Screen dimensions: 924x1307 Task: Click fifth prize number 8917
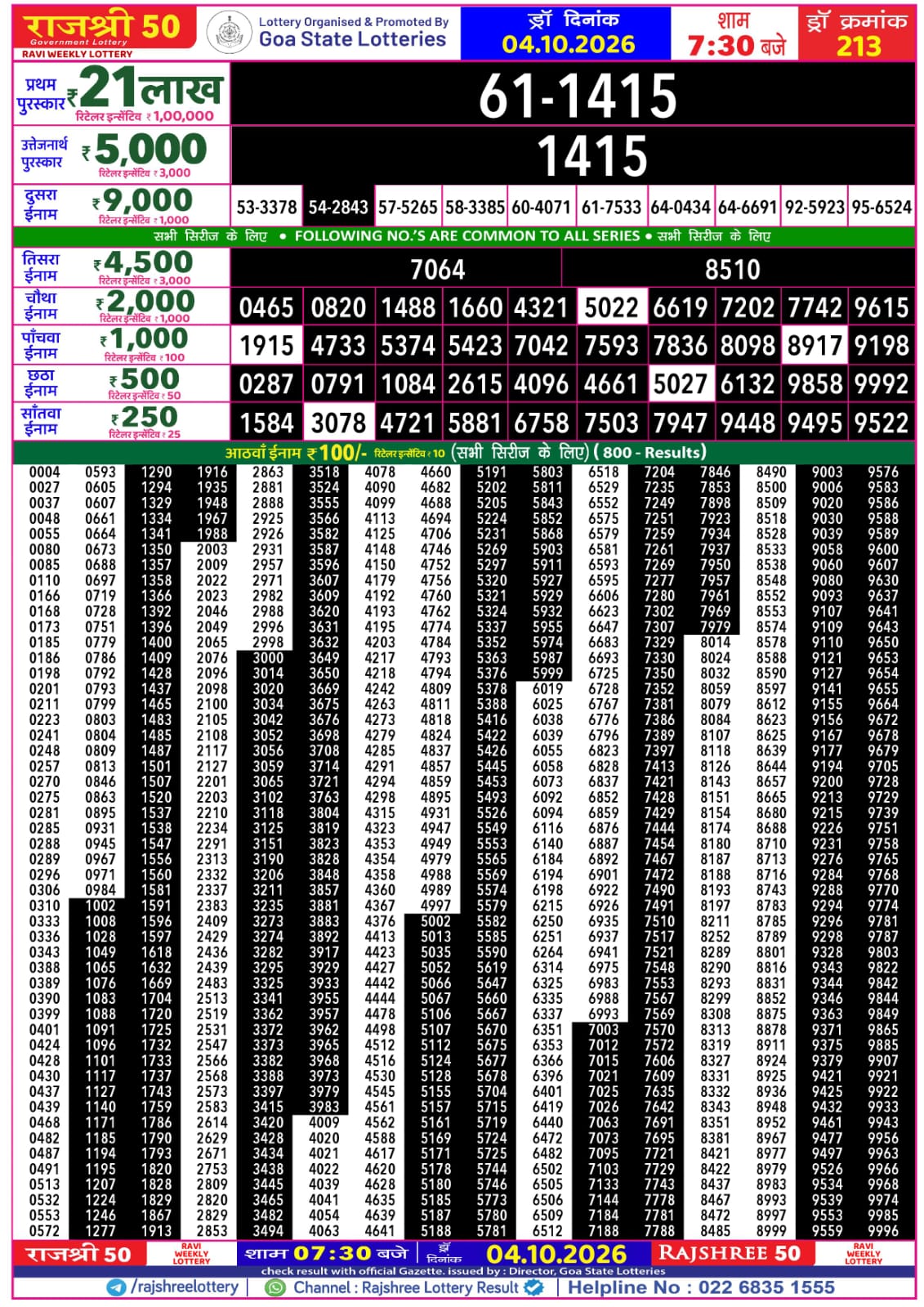tap(815, 346)
